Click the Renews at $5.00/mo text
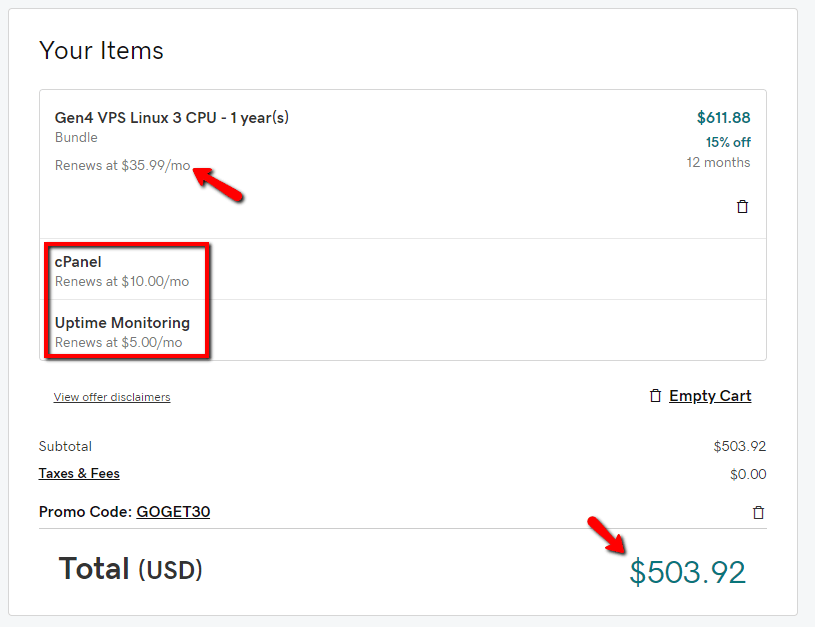 119,343
